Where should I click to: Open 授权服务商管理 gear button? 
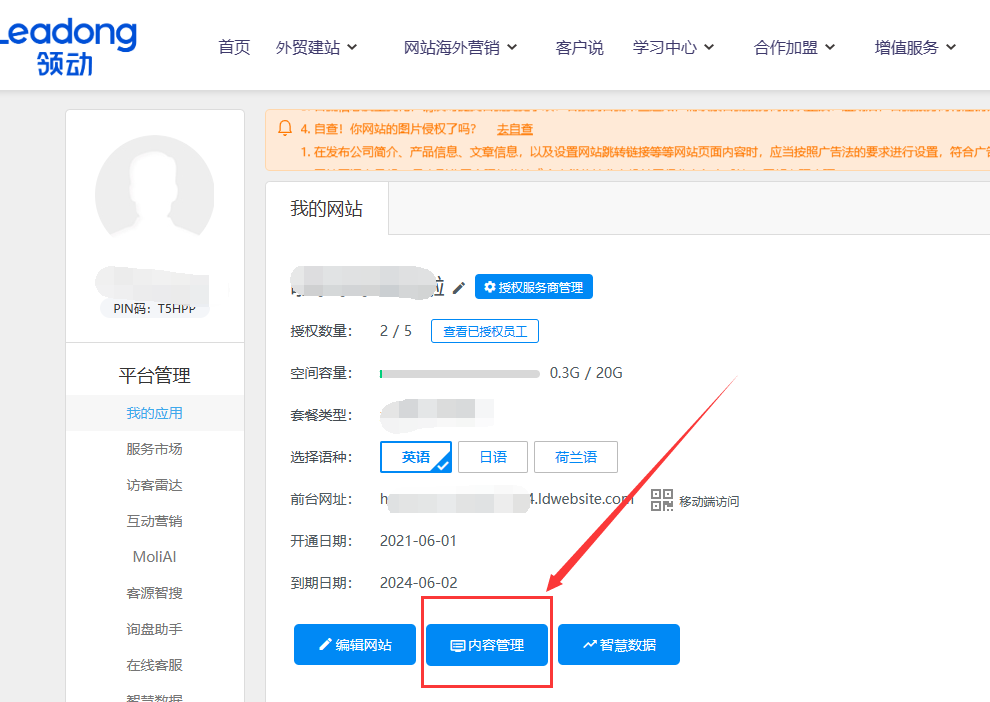click(x=534, y=287)
